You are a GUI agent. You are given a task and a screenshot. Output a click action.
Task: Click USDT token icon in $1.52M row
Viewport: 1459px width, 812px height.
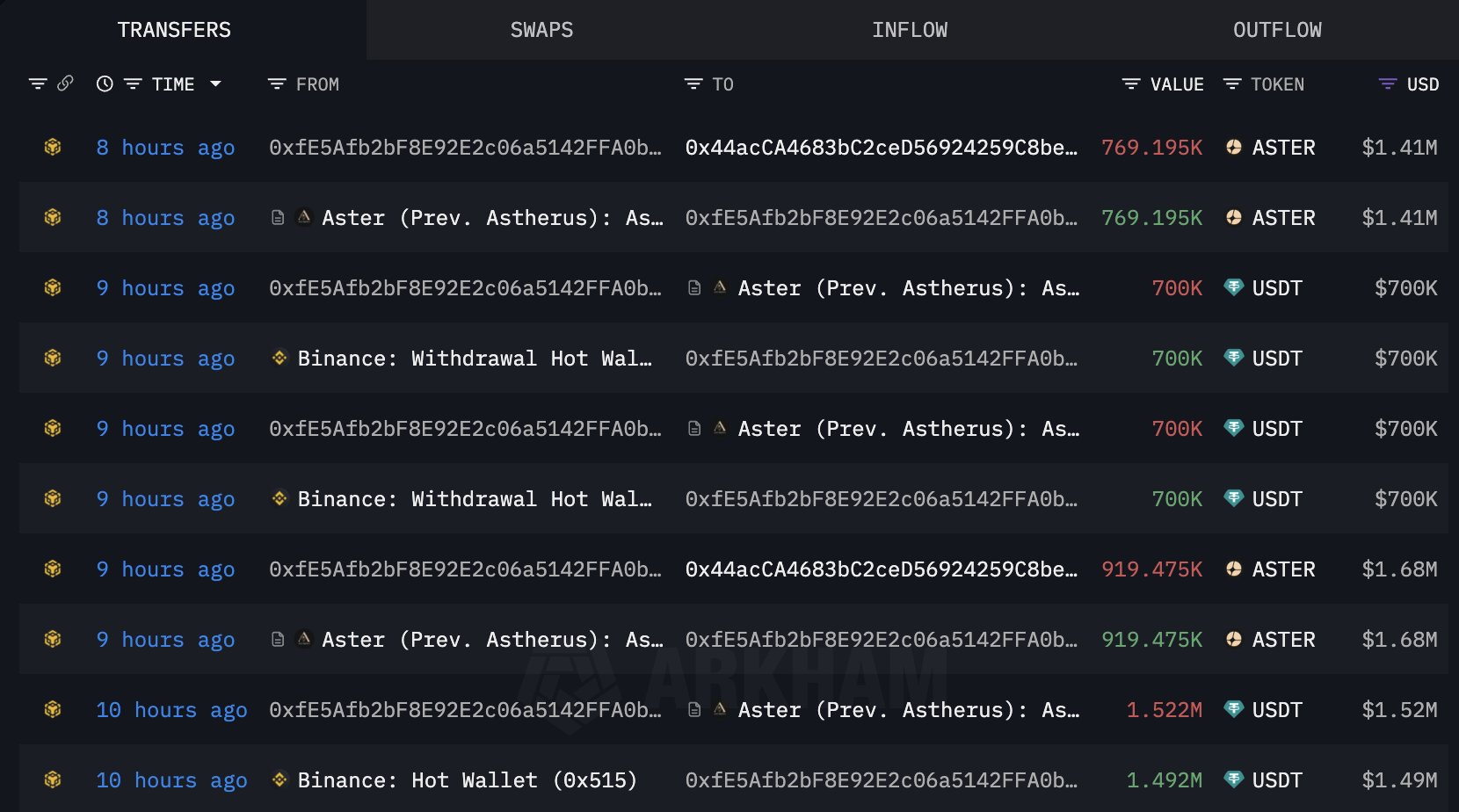(1234, 709)
